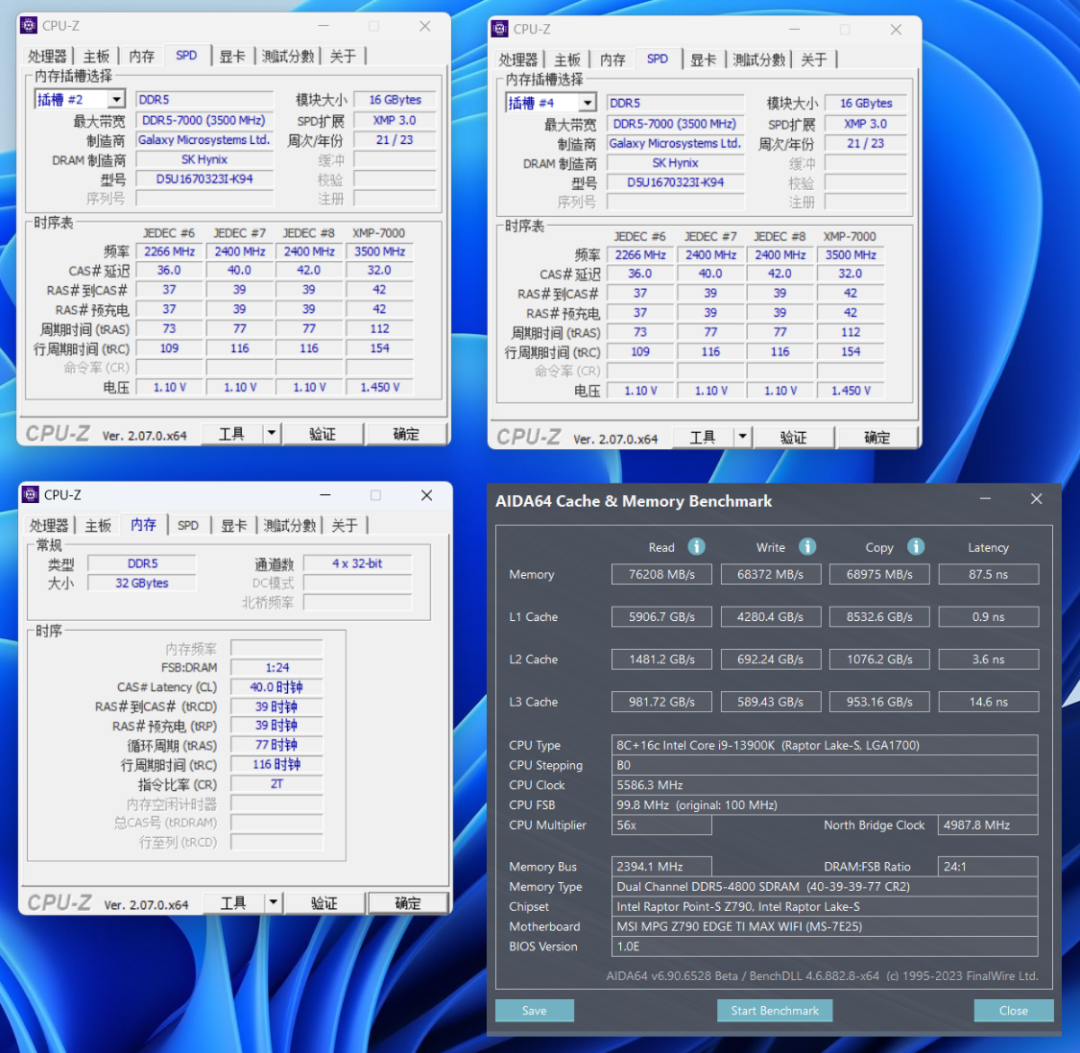Open slot #4 memory slot dropdown
Viewport: 1080px width, 1053px height.
(588, 103)
